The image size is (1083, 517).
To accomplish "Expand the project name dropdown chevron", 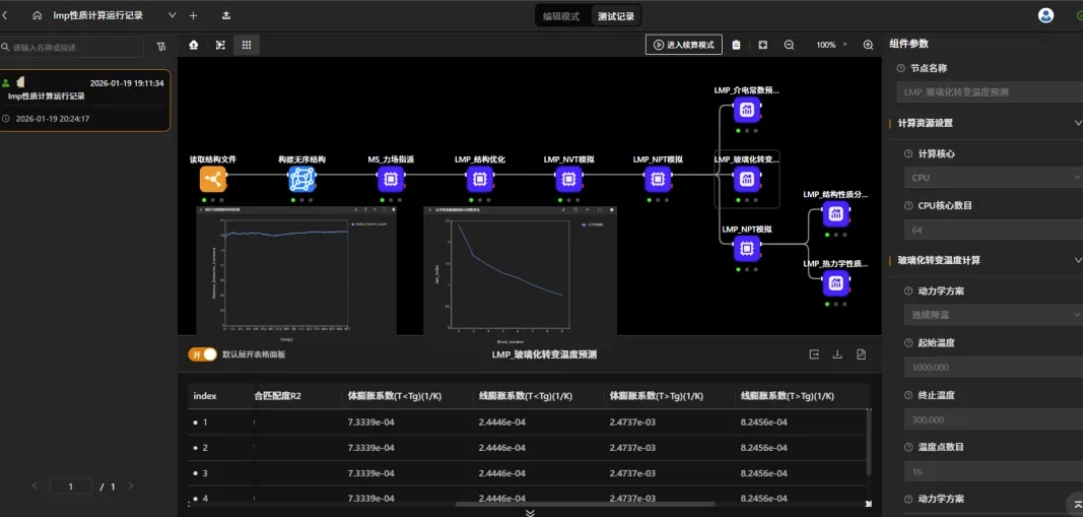I will tap(172, 15).
